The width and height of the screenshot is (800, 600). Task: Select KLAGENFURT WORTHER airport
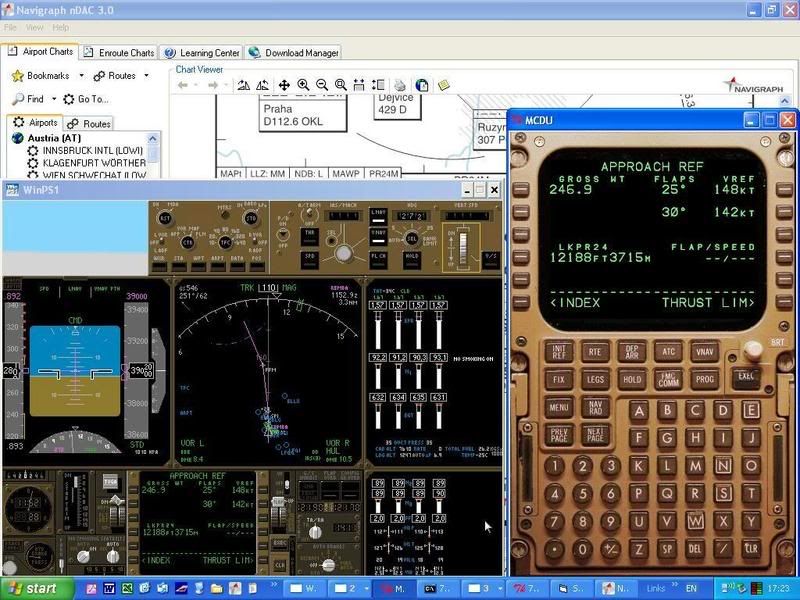[94, 163]
